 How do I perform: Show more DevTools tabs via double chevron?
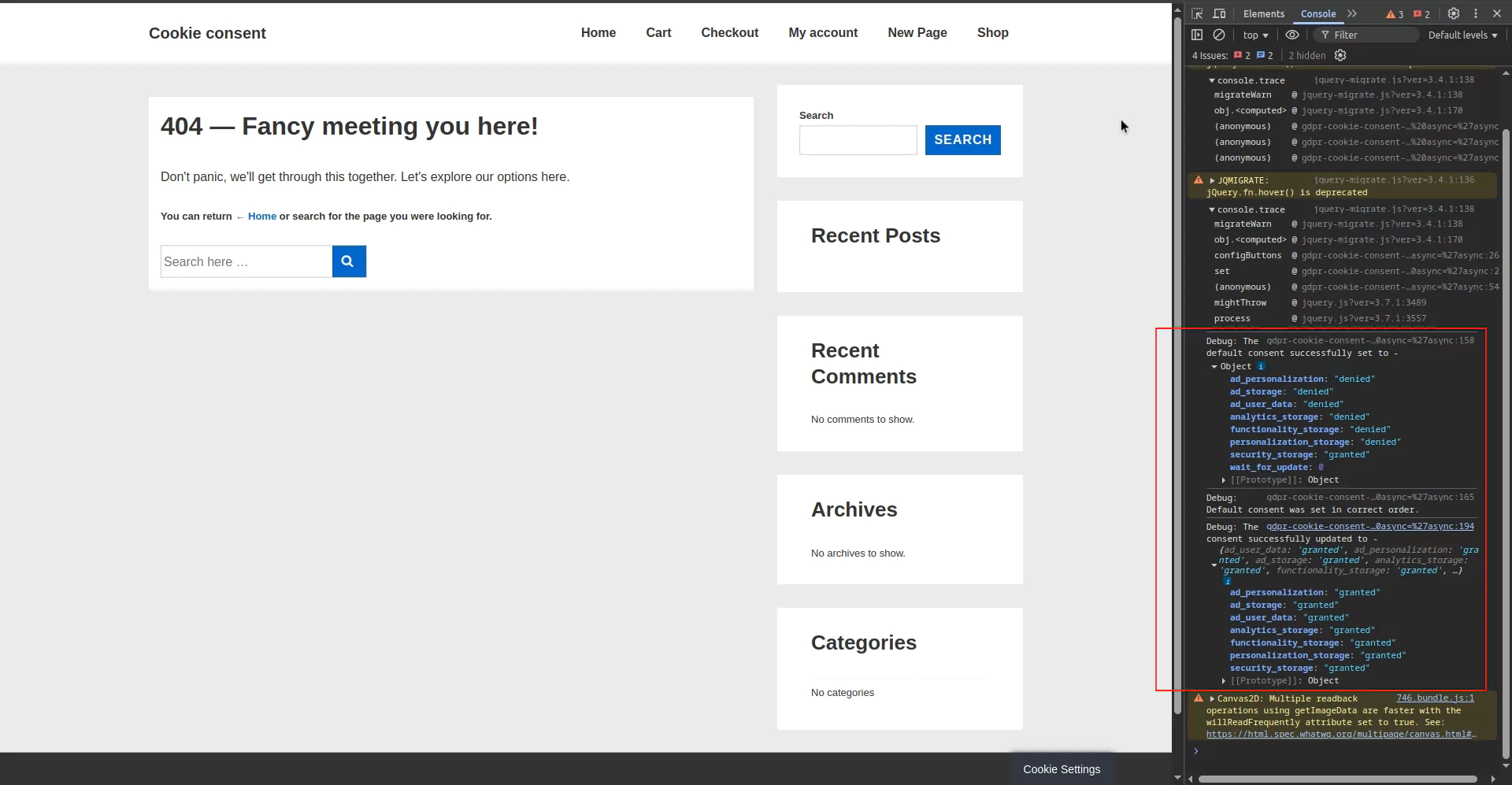[1352, 13]
